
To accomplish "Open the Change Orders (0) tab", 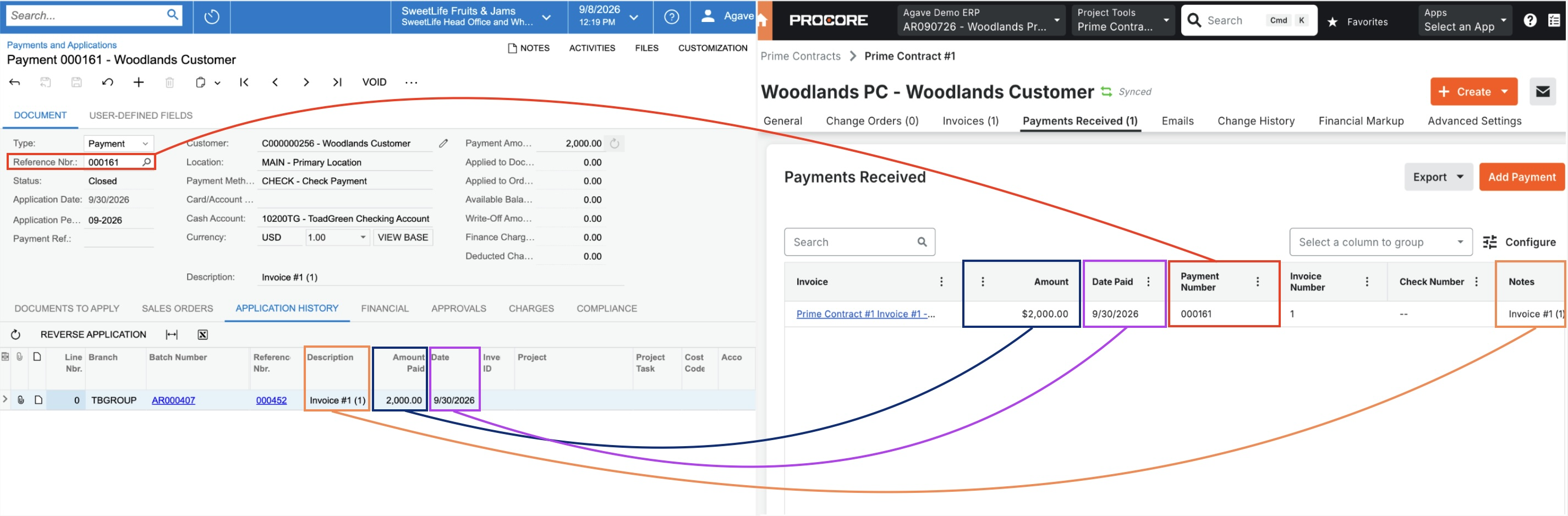I will pos(871,121).
